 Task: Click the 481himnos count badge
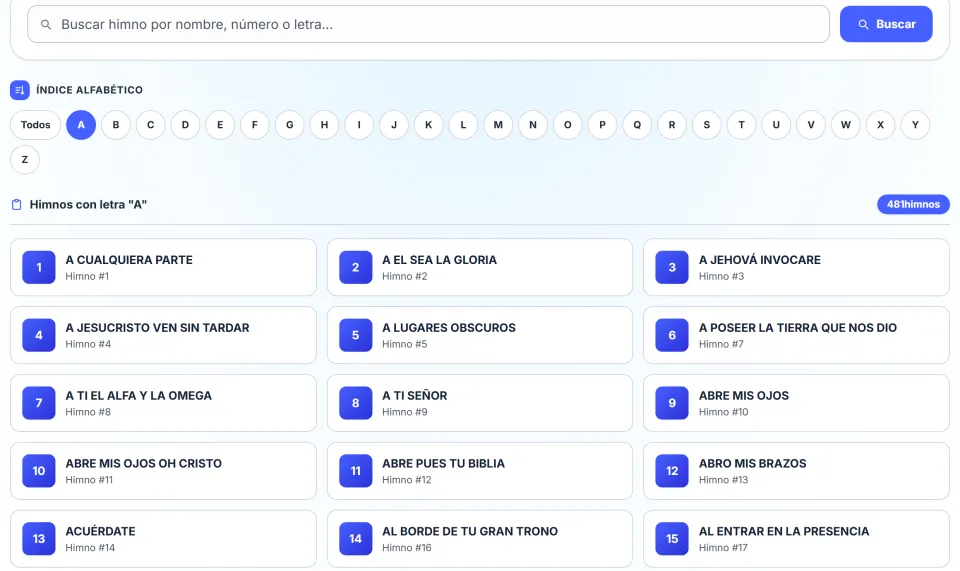(913, 204)
